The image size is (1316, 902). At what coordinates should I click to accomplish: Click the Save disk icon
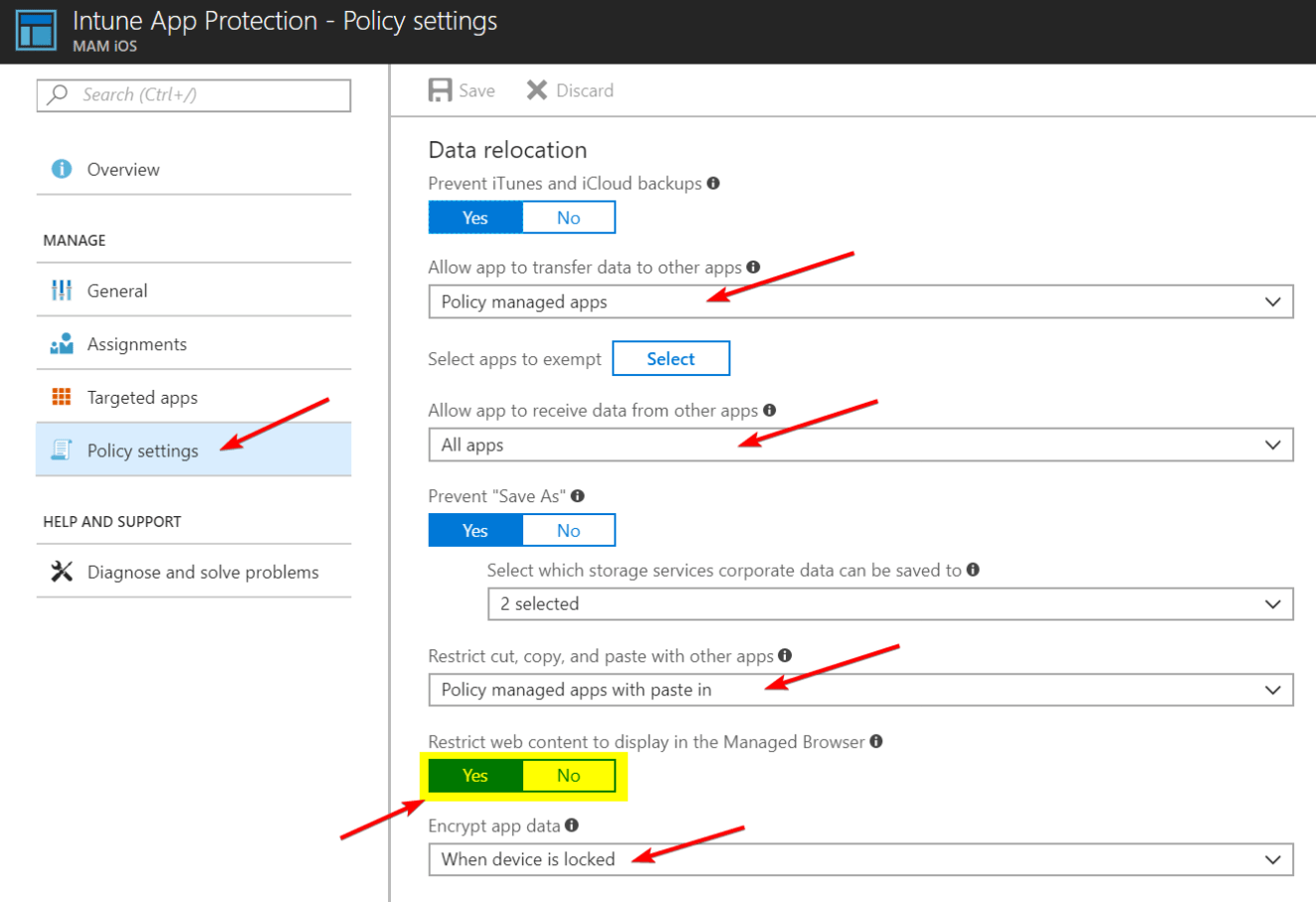pos(440,90)
